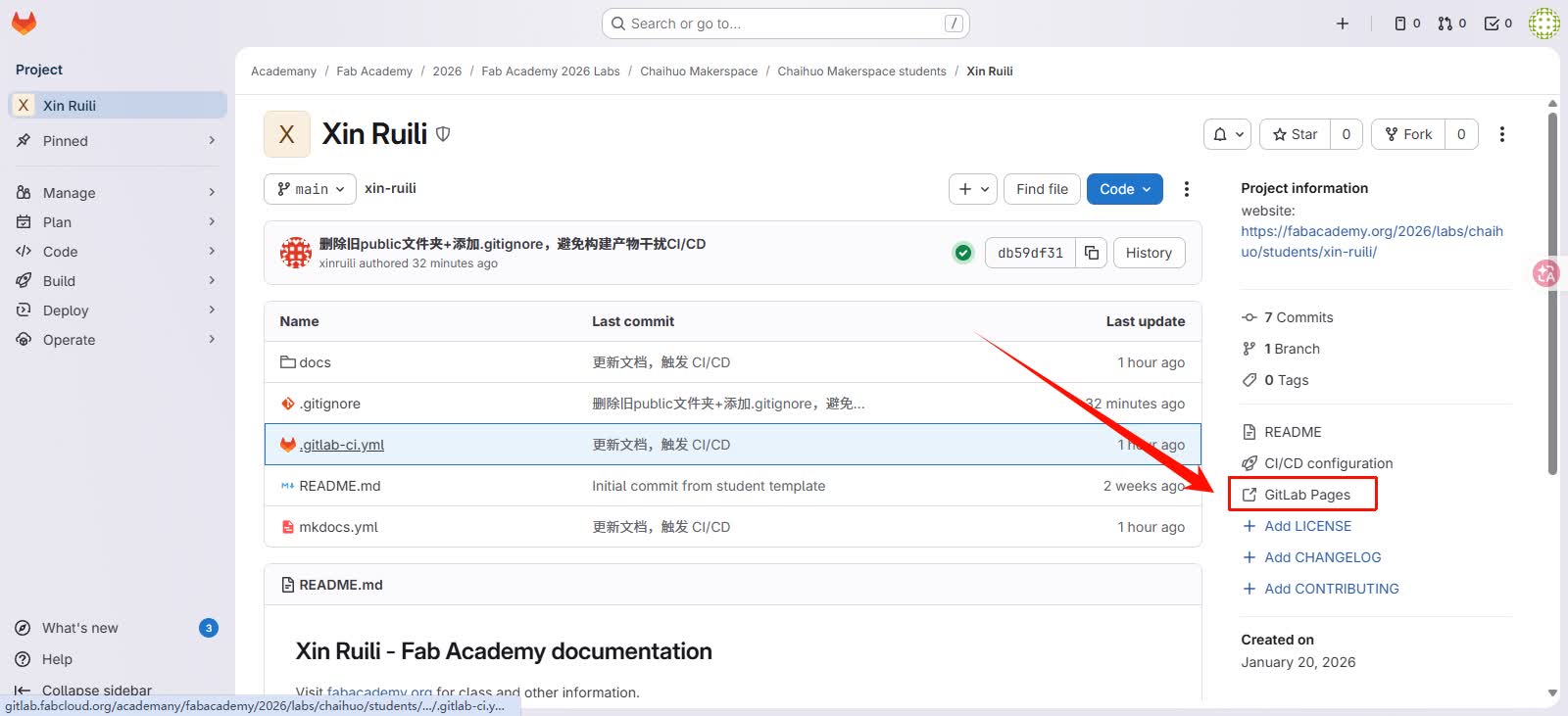Viewport: 1568px width, 716px height.
Task: Go to Chaihuo Makerspace students breadcrumb
Action: [862, 72]
